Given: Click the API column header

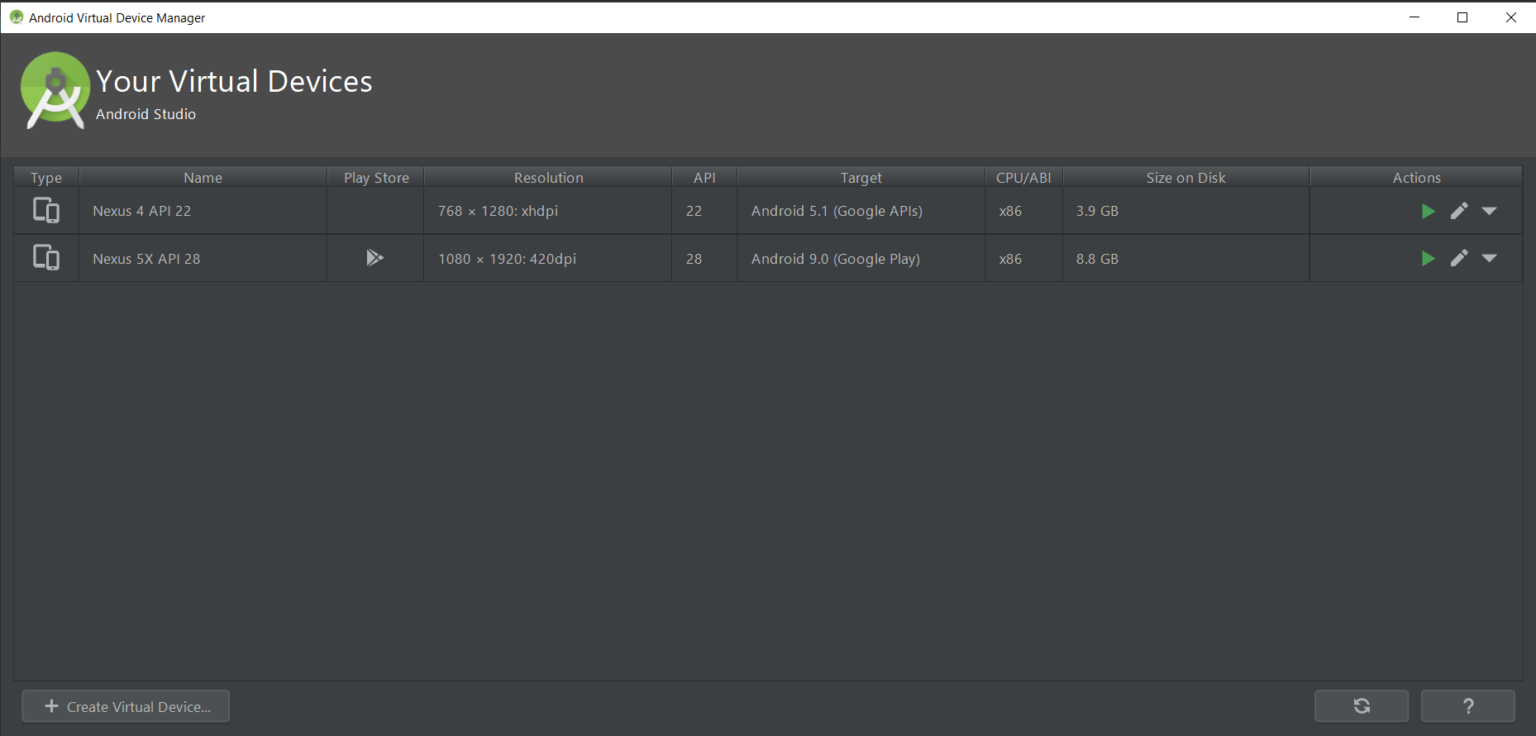Looking at the screenshot, I should (x=704, y=177).
